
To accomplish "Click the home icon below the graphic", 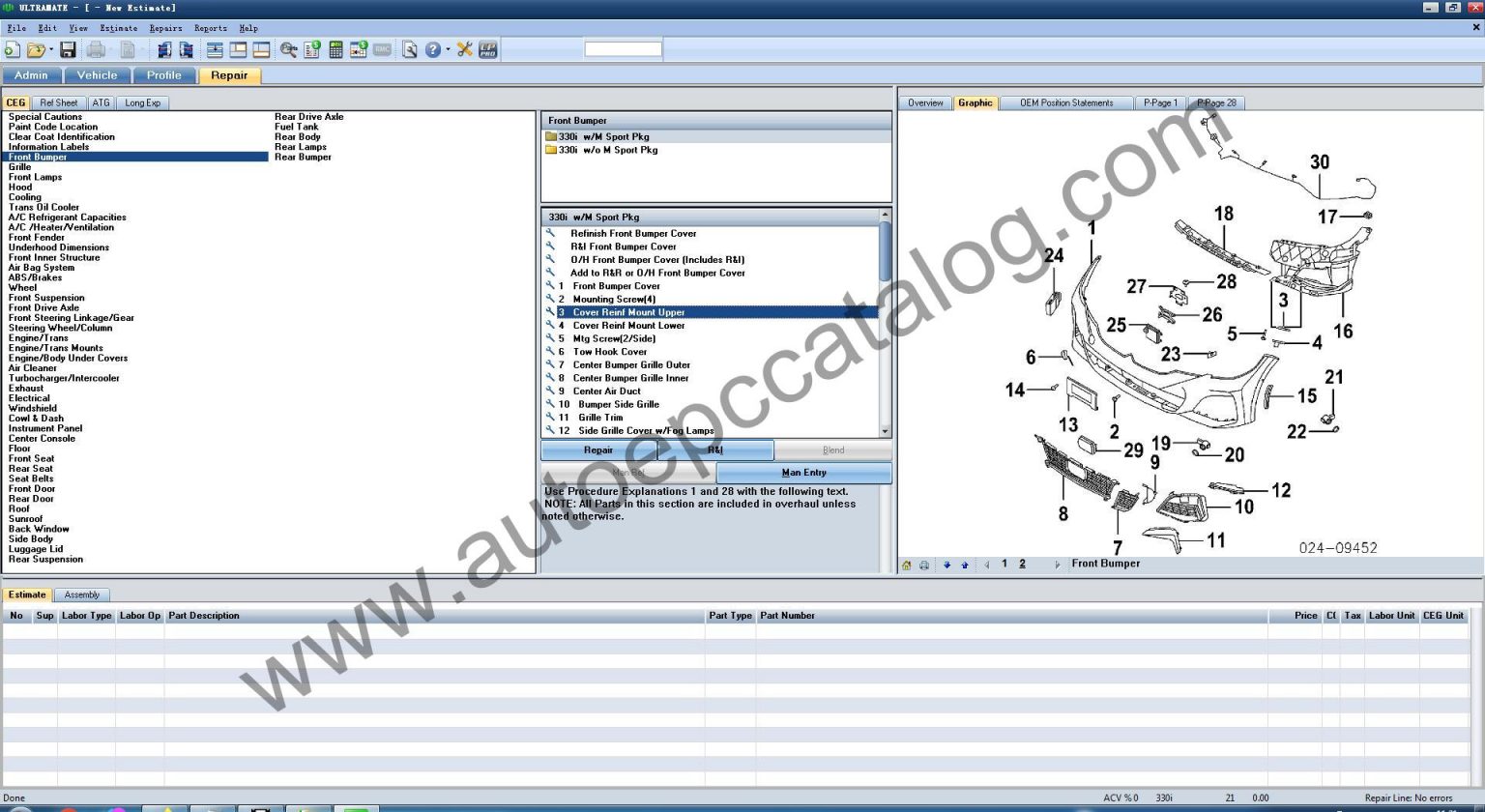I will tap(907, 565).
